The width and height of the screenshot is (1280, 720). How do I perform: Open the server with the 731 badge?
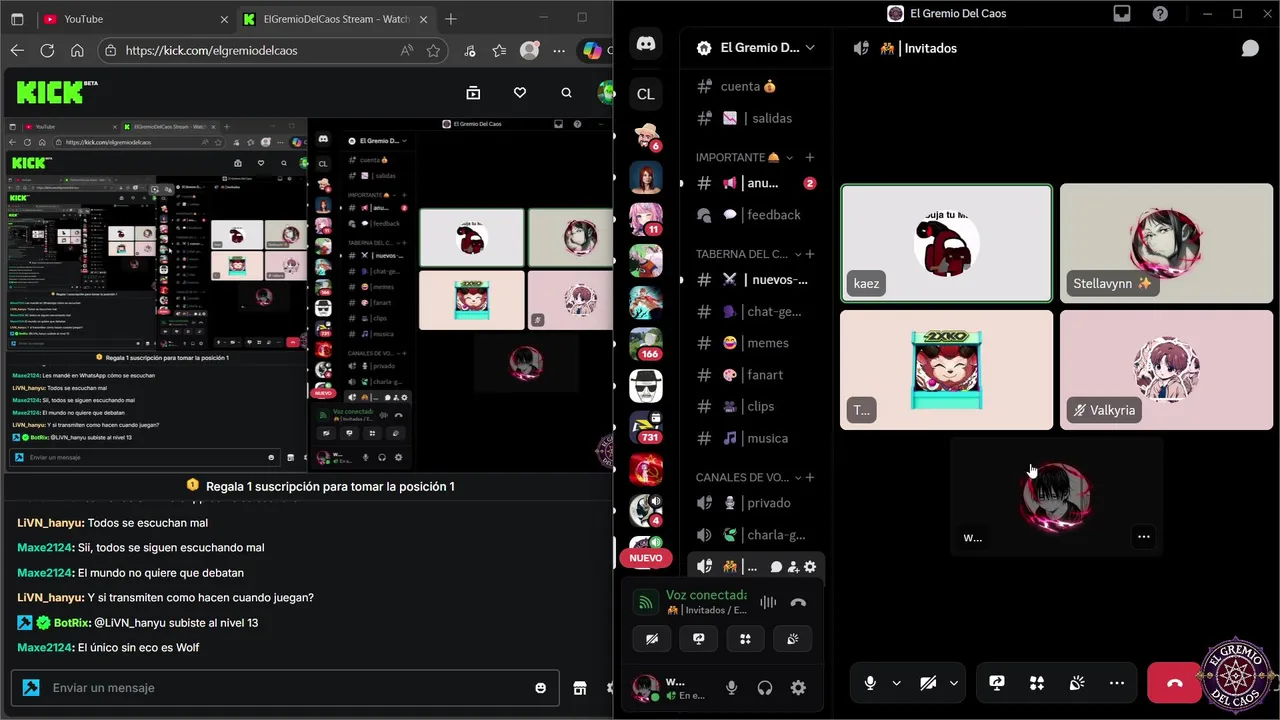pos(646,428)
